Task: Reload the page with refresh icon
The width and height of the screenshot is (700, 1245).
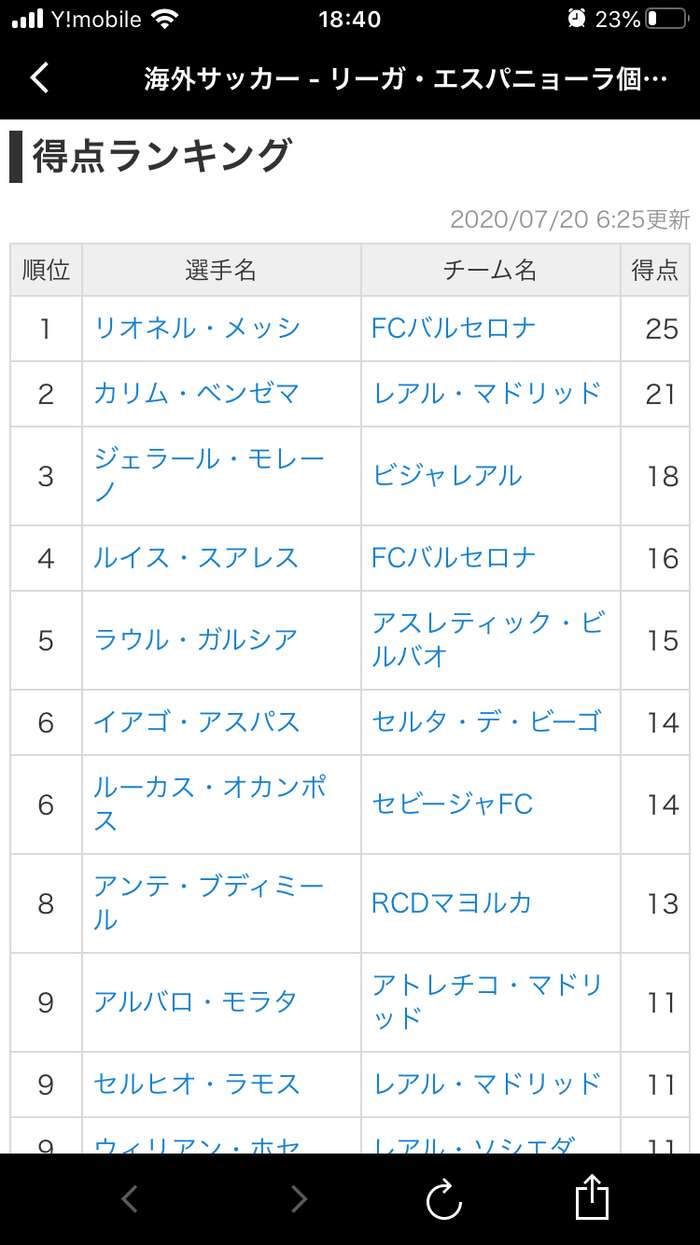Action: [444, 1199]
